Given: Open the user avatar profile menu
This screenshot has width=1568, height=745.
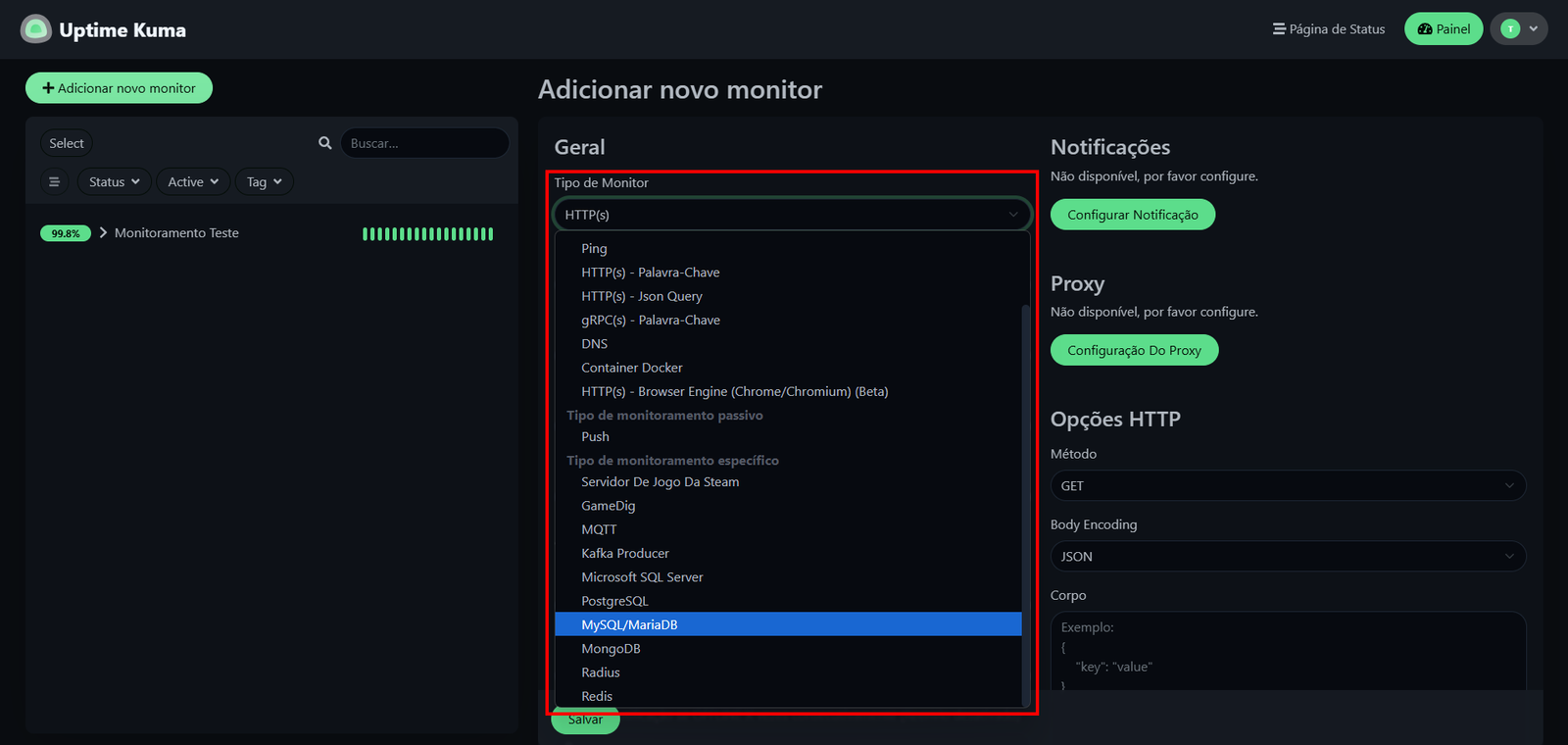Looking at the screenshot, I should pos(1518,29).
